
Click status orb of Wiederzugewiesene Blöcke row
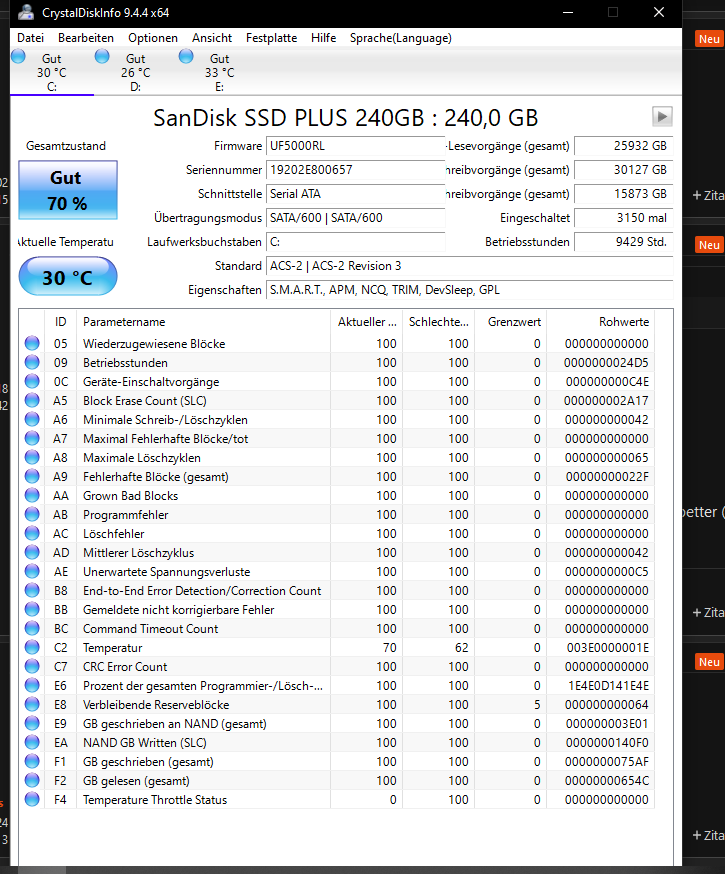(32, 343)
